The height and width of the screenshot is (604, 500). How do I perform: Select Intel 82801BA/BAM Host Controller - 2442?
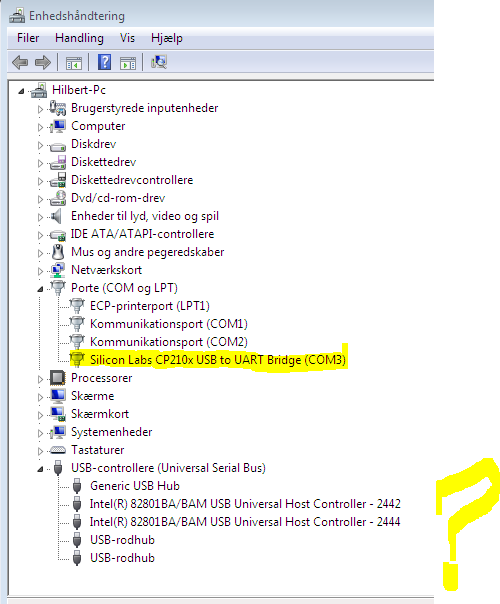coord(245,504)
